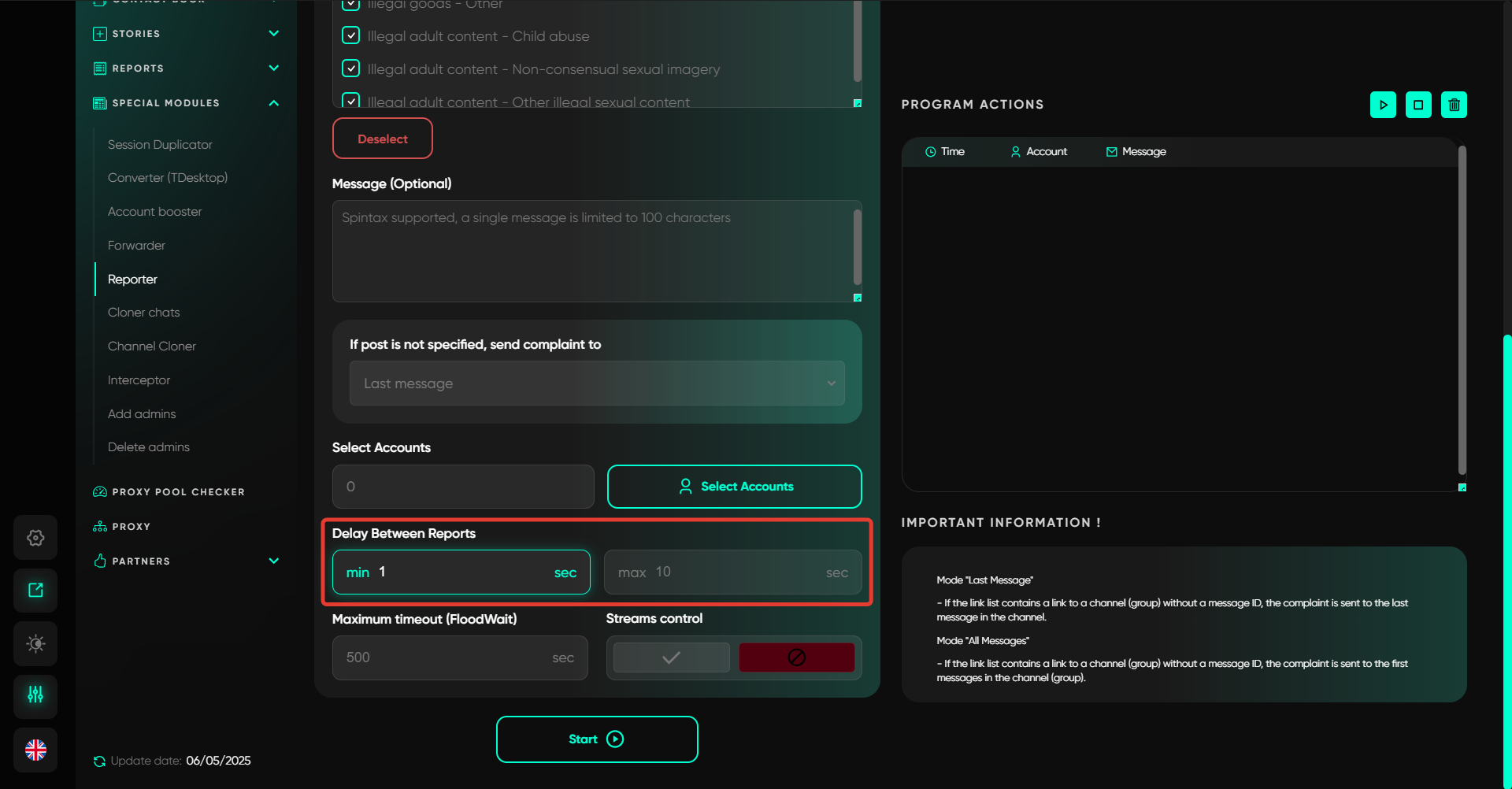Open the Last message dropdown
The height and width of the screenshot is (789, 1512).
pos(597,383)
